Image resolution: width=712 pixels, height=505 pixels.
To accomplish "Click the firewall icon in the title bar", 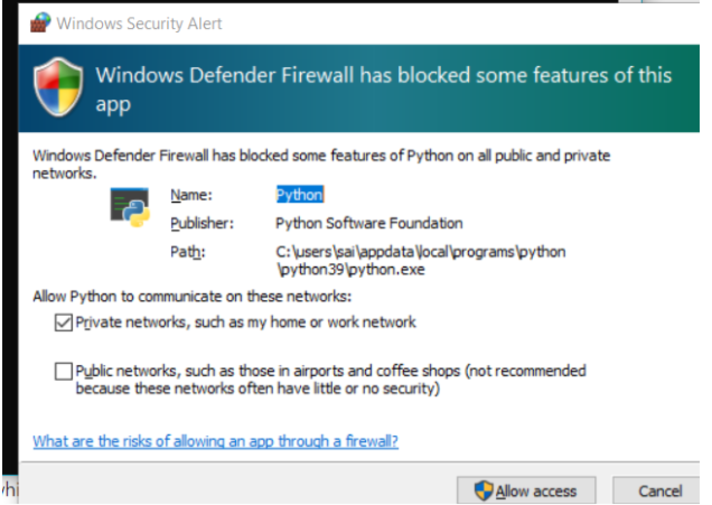I will (41, 23).
